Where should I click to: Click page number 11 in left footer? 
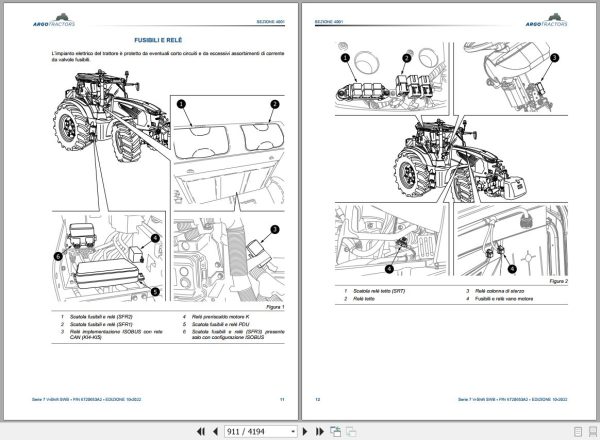pos(282,399)
